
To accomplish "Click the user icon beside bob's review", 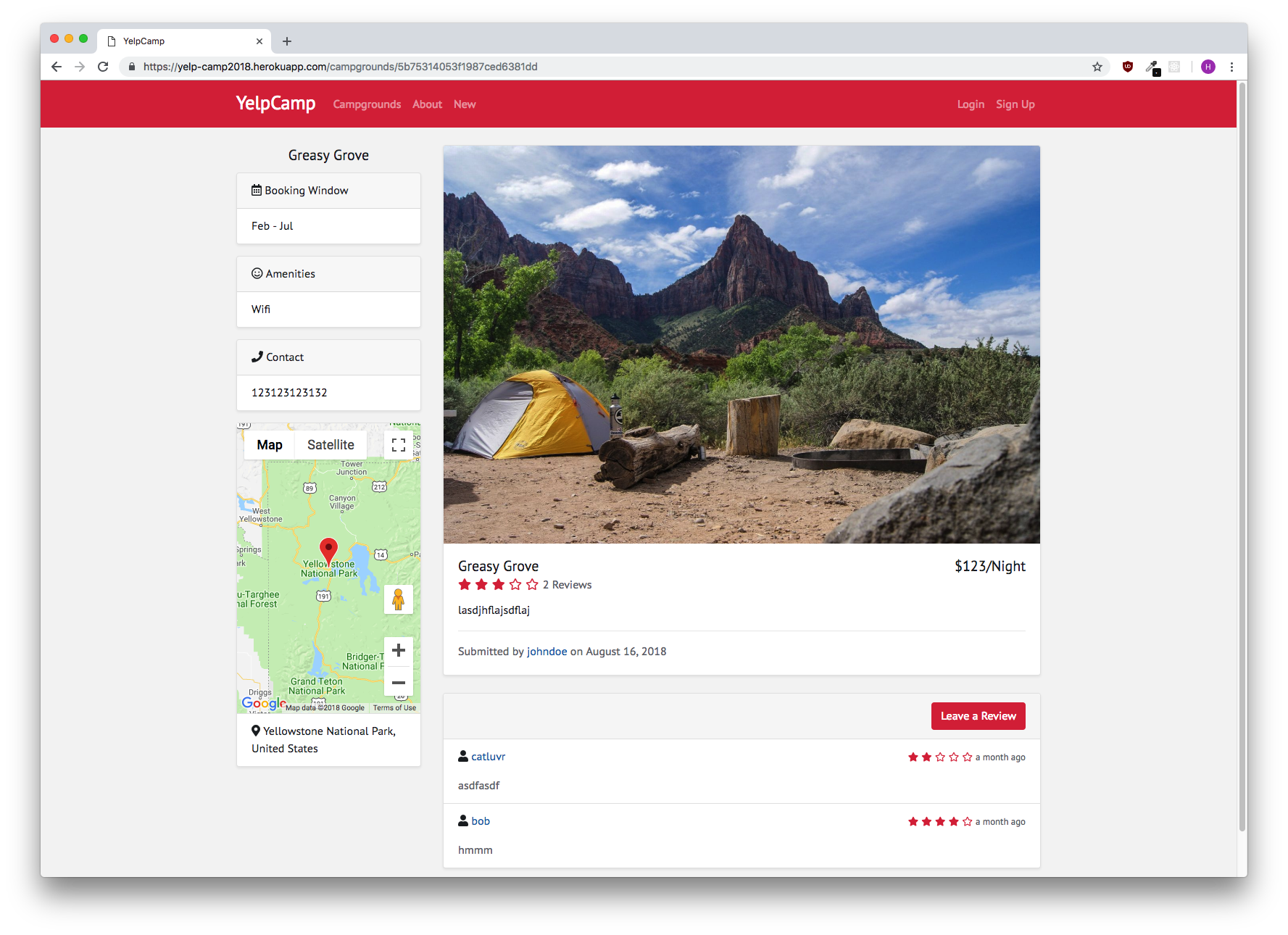I will 462,820.
